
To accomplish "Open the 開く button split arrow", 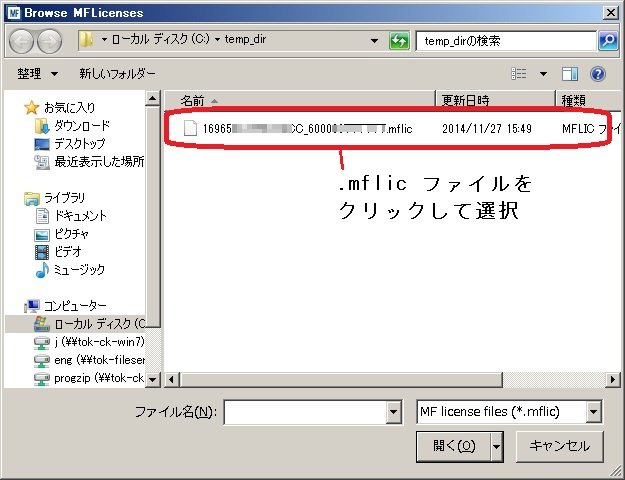I will tap(496, 447).
